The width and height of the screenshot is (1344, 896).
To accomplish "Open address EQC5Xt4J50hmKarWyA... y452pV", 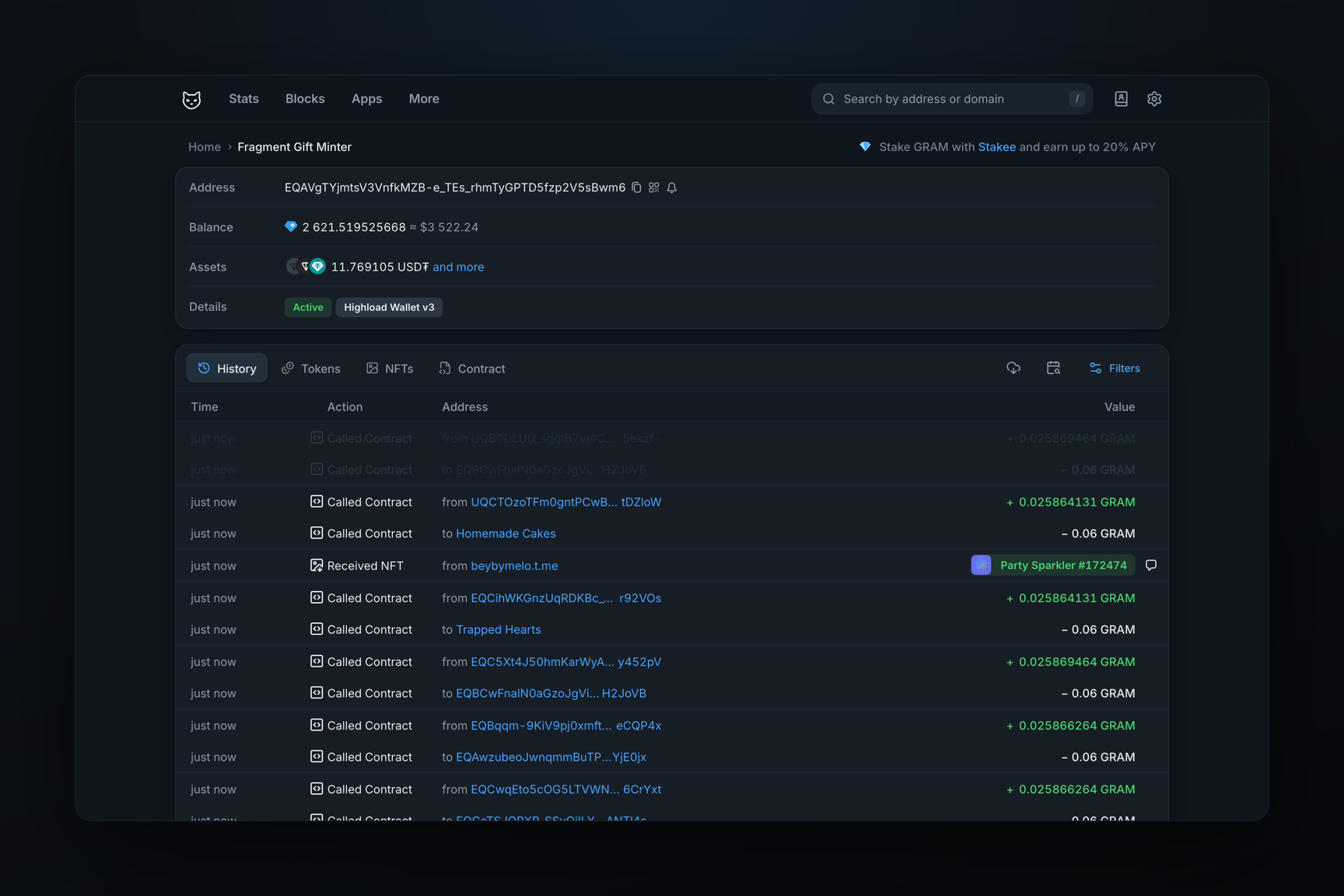I will click(x=566, y=661).
